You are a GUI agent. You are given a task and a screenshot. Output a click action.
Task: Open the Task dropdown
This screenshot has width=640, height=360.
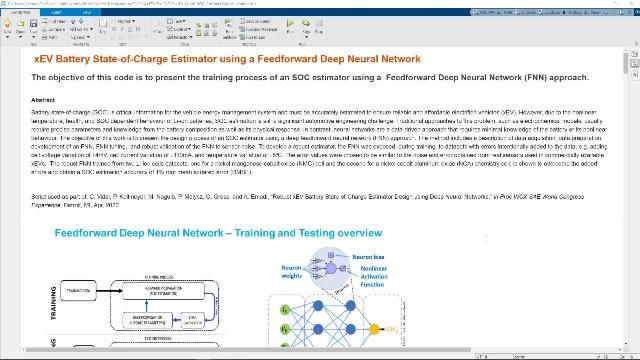pos(177,21)
